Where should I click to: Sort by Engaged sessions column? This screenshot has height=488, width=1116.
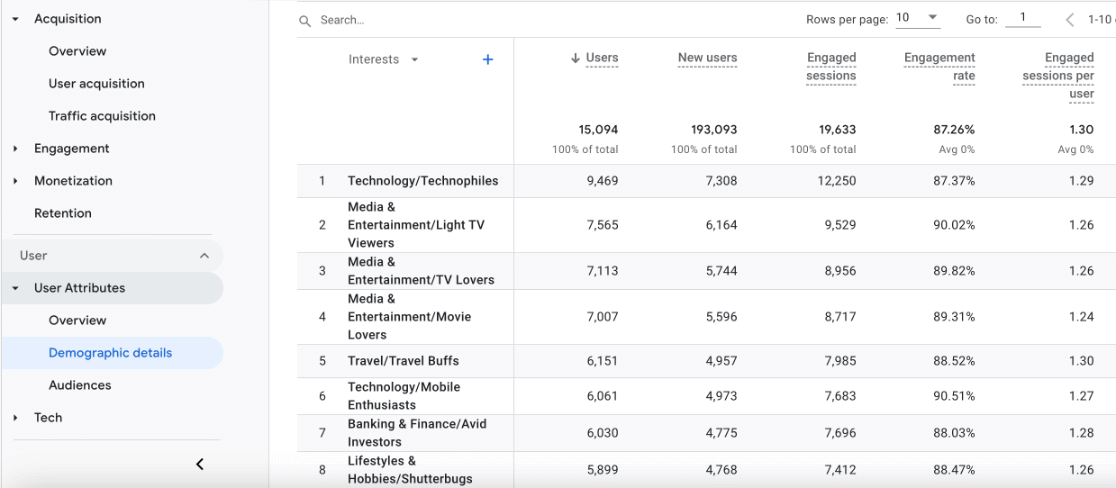tap(831, 67)
